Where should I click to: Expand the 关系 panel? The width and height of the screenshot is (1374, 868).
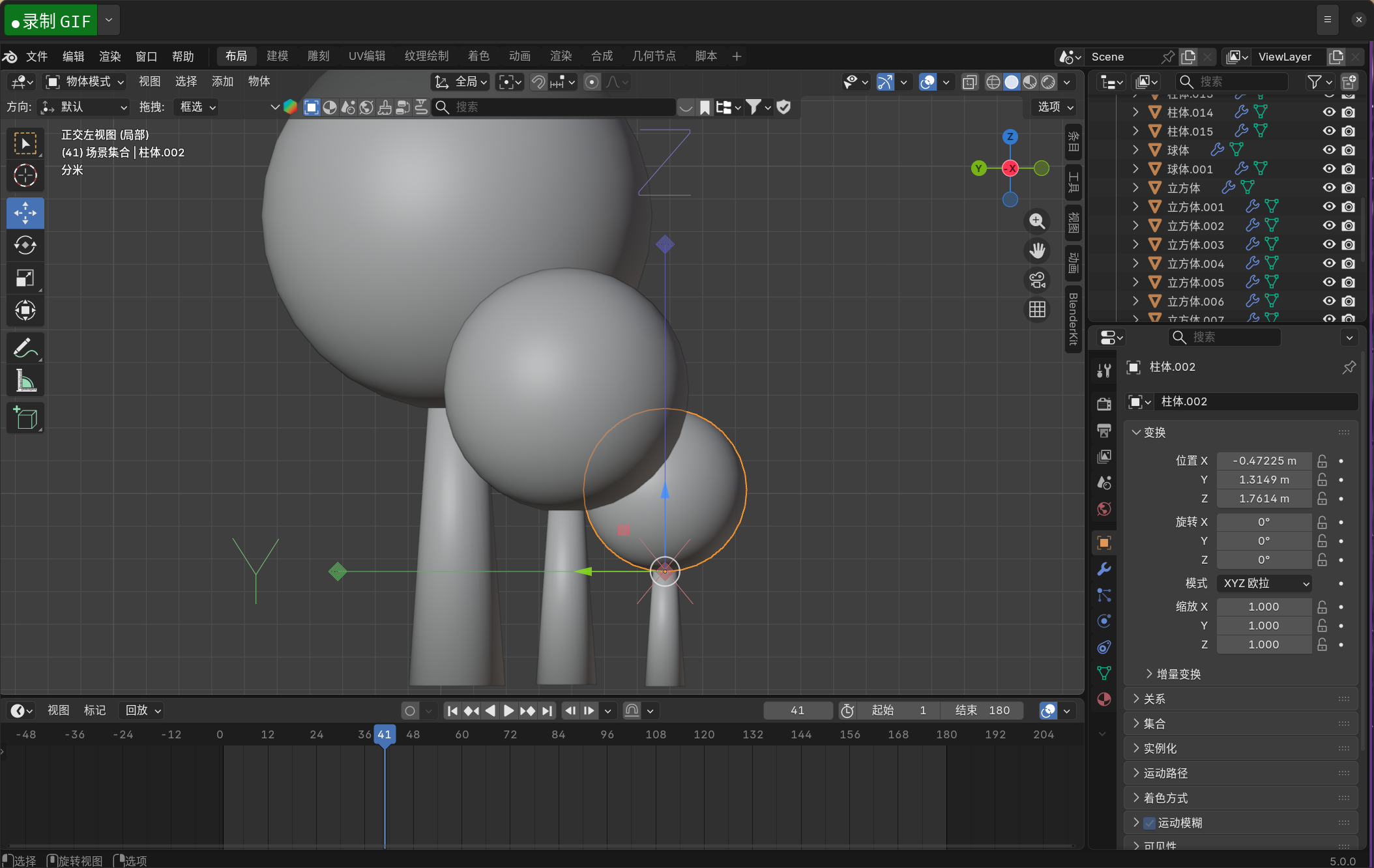[1154, 699]
